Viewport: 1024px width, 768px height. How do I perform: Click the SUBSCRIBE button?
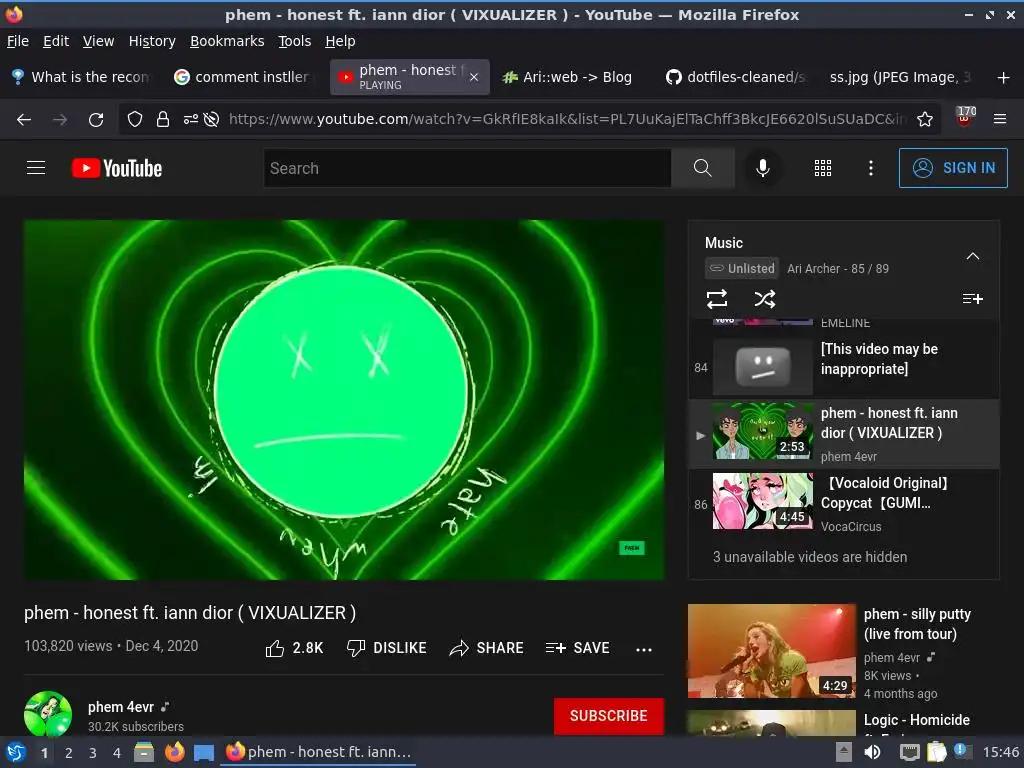pos(609,716)
